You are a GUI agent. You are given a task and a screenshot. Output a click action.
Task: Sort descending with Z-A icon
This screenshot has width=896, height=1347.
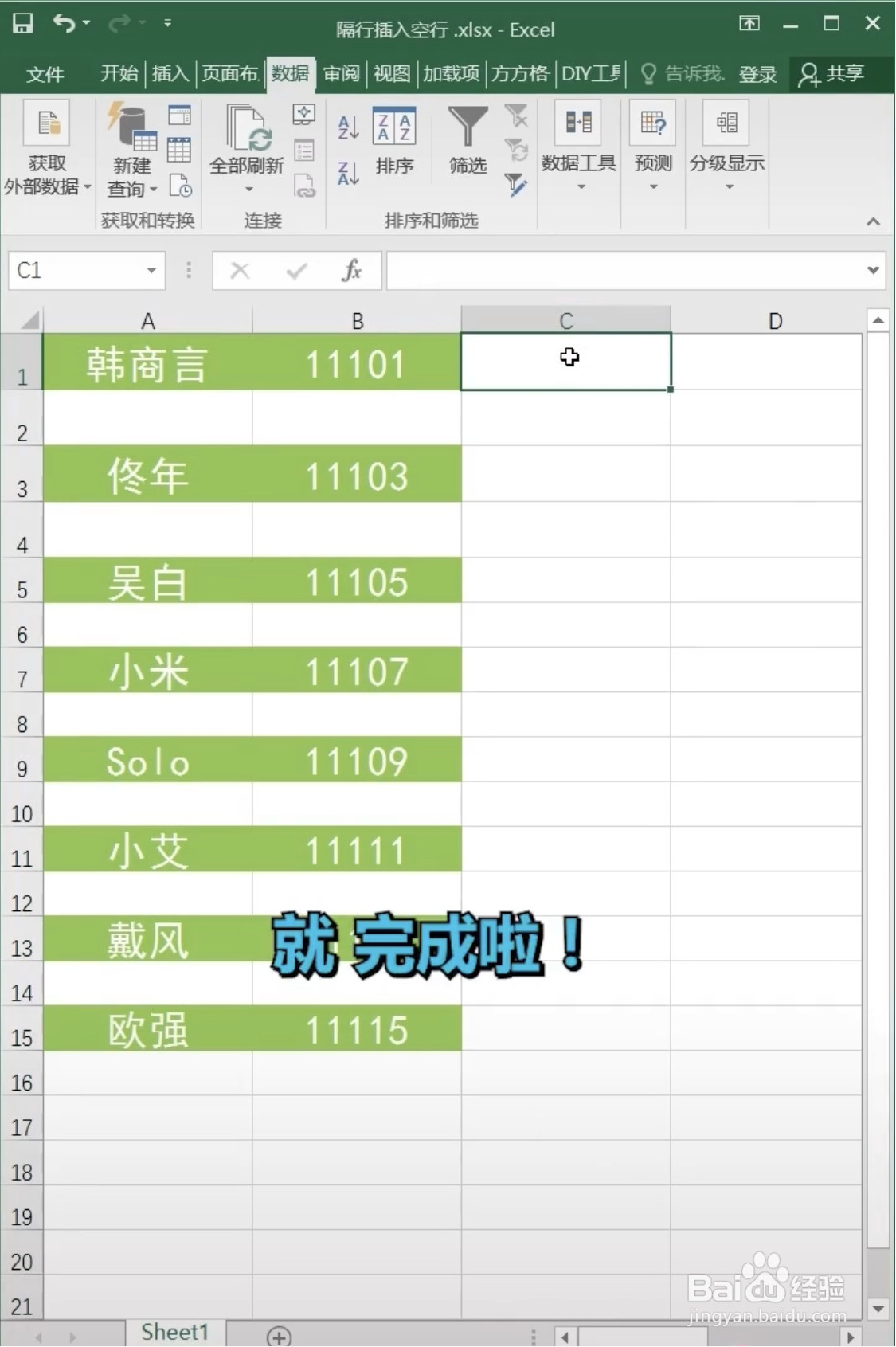click(x=348, y=172)
